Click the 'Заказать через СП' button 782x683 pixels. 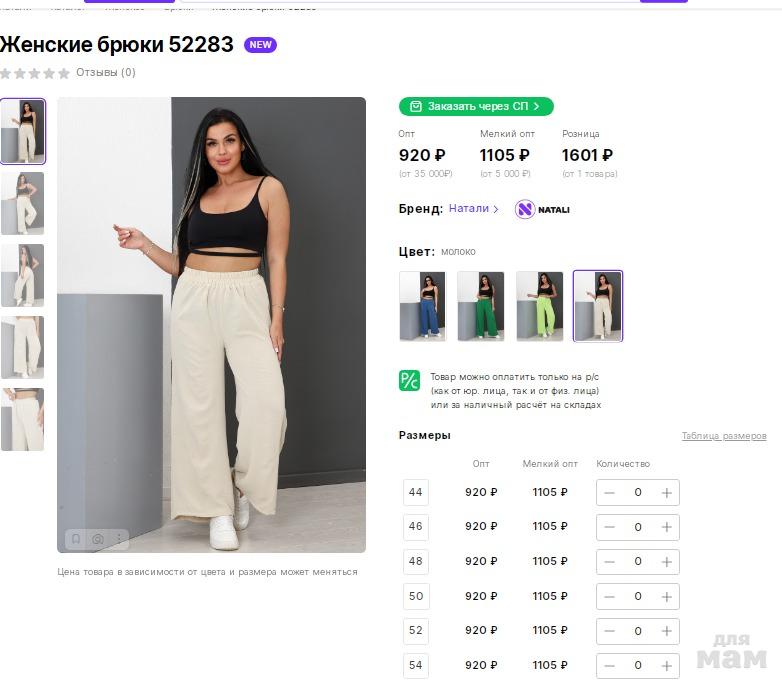476,106
